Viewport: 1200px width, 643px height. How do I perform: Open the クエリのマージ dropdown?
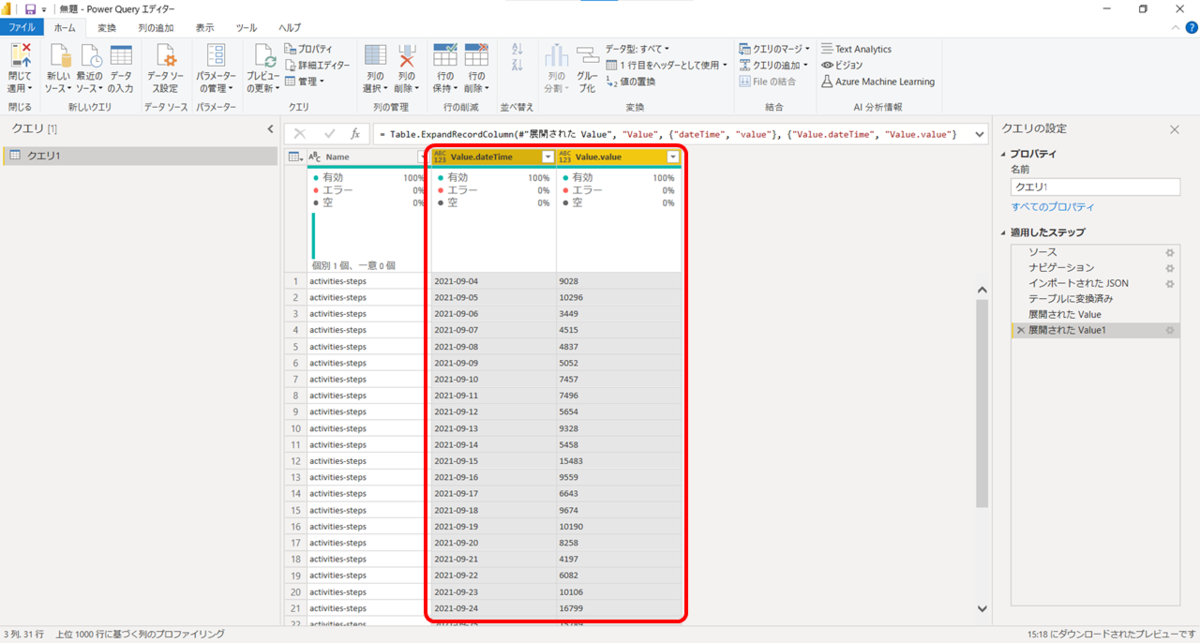click(x=776, y=48)
